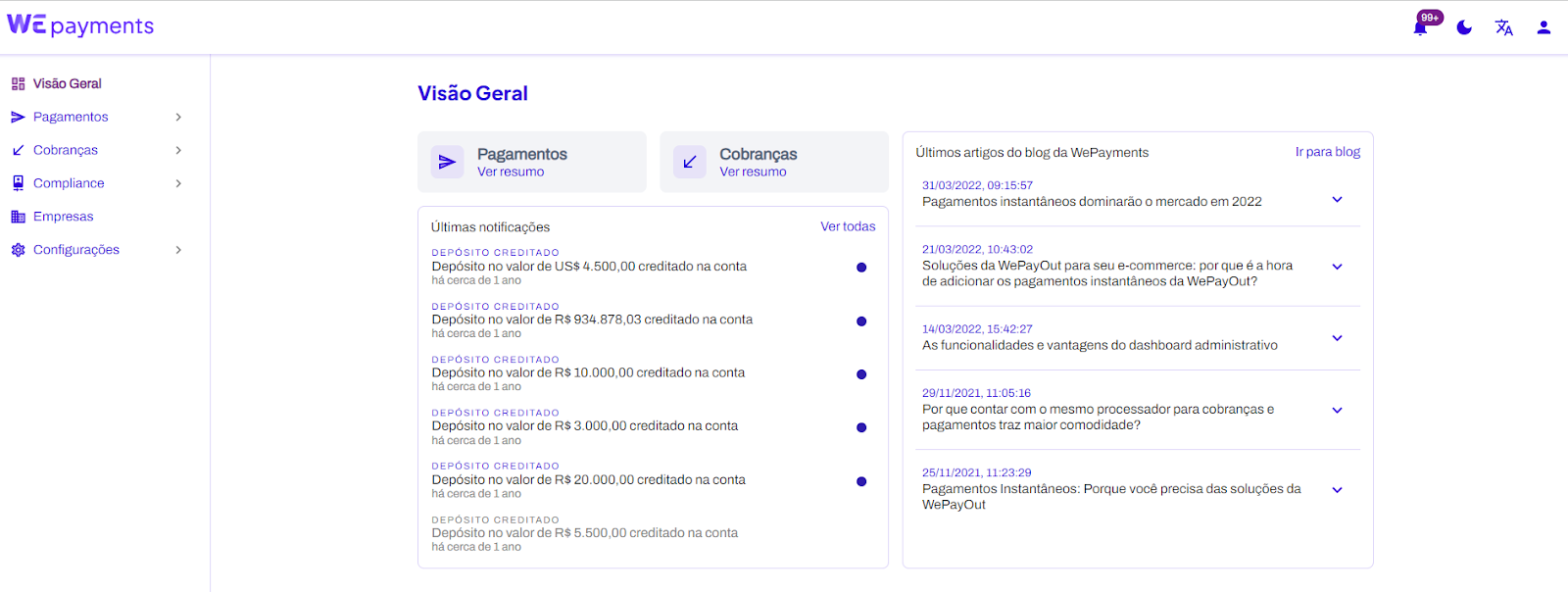Viewport: 1568px width, 592px height.
Task: Open the language translation icon
Action: point(1504,27)
